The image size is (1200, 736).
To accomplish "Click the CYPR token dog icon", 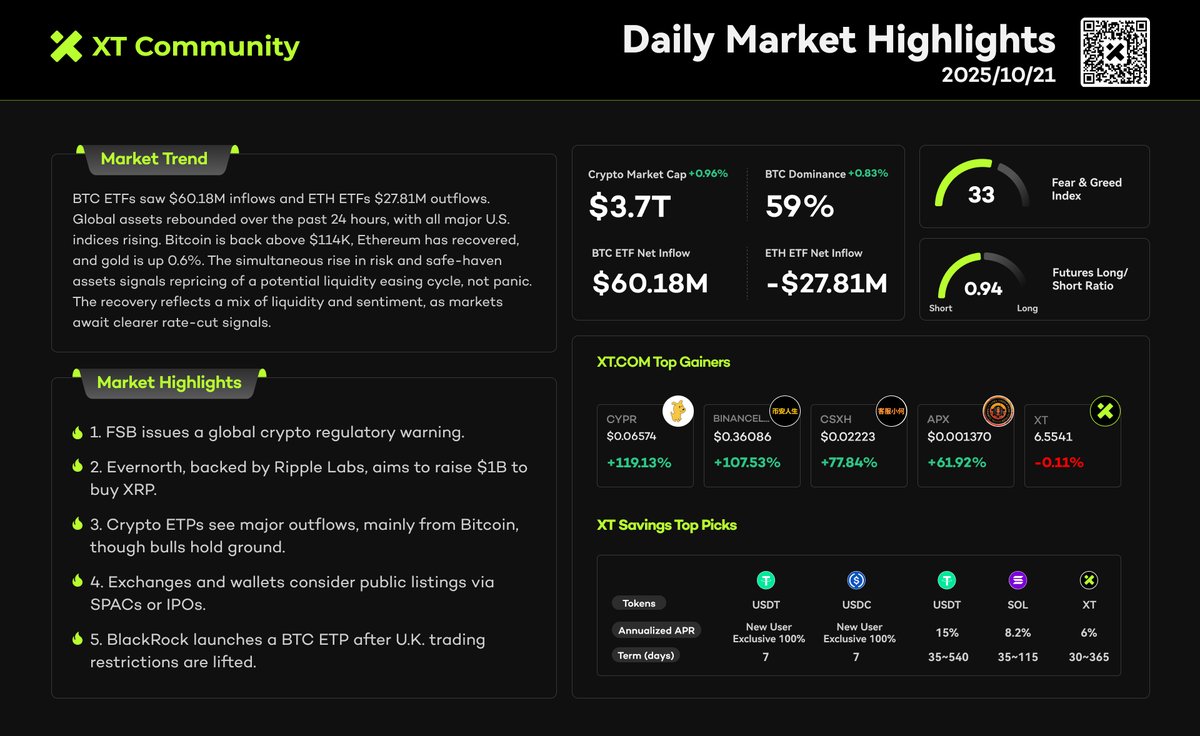I will (x=679, y=410).
